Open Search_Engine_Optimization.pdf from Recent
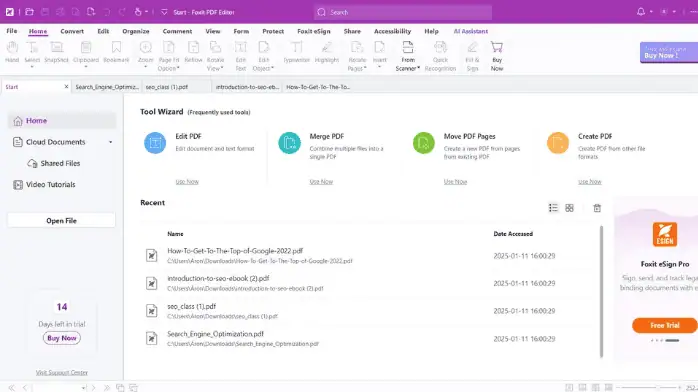This screenshot has width=698, height=392. pyautogui.click(x=215, y=334)
